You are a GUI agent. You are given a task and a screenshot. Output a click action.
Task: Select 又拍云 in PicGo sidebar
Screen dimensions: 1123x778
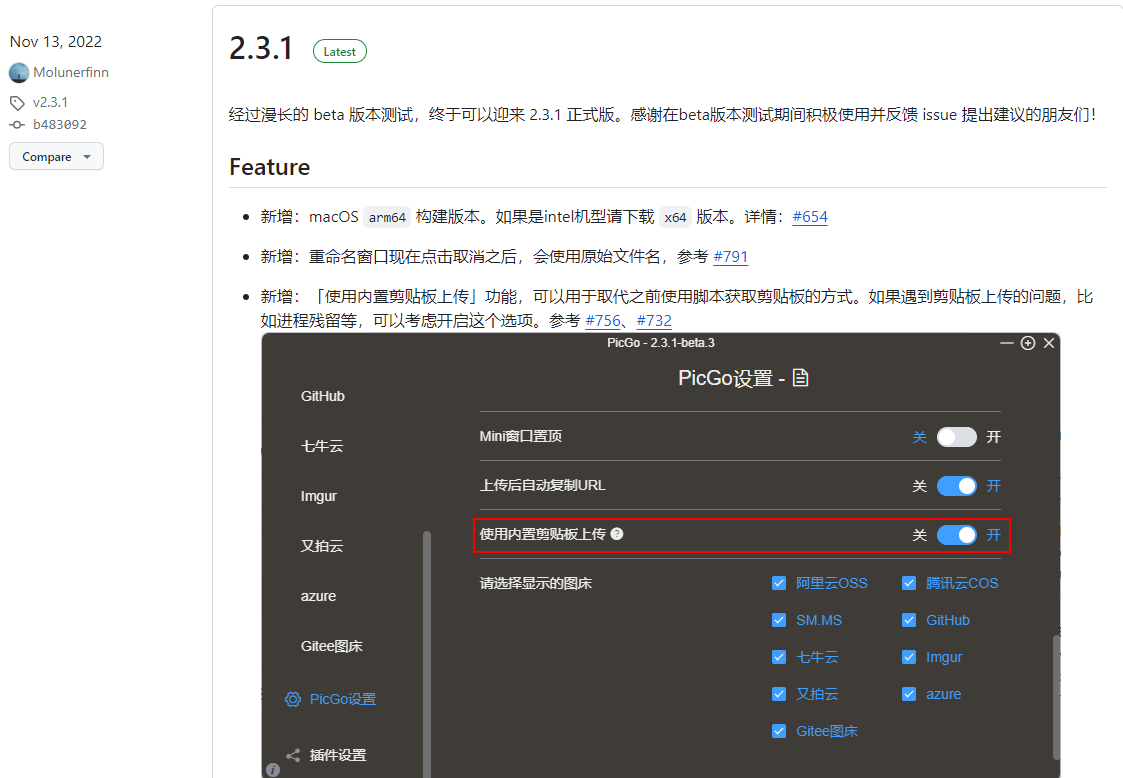tap(322, 546)
